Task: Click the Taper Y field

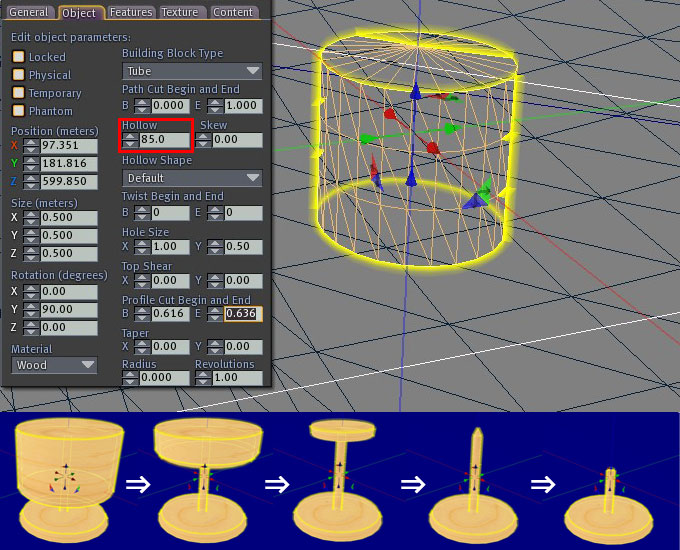Action: tap(243, 347)
